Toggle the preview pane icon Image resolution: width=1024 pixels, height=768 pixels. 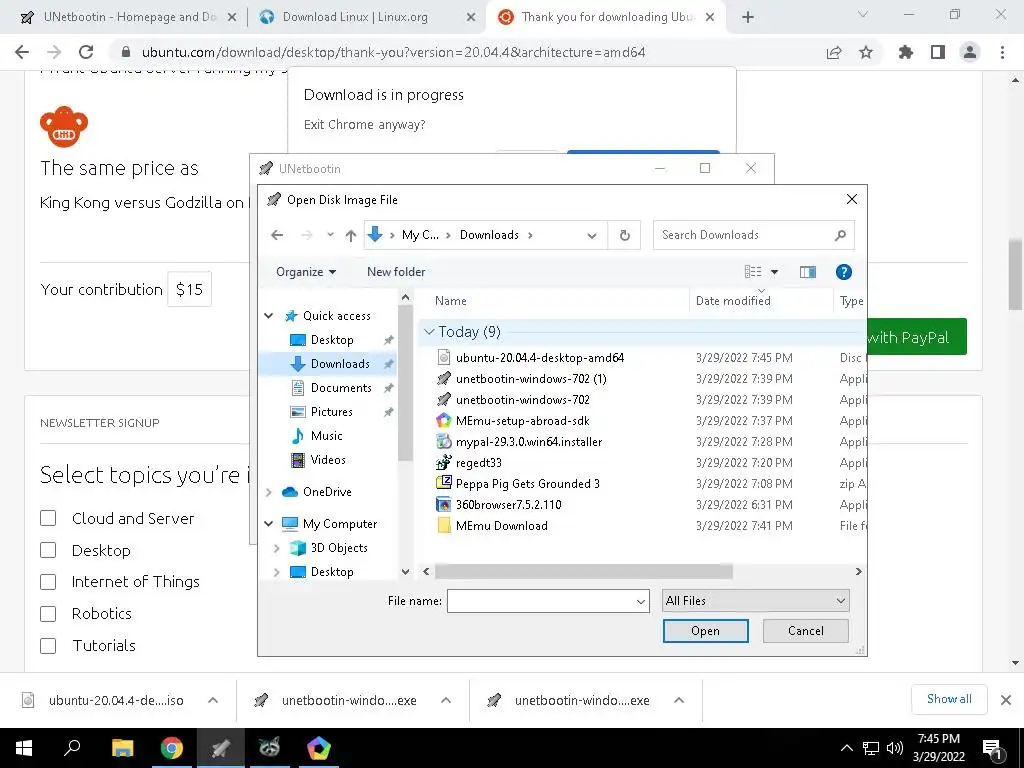[808, 272]
